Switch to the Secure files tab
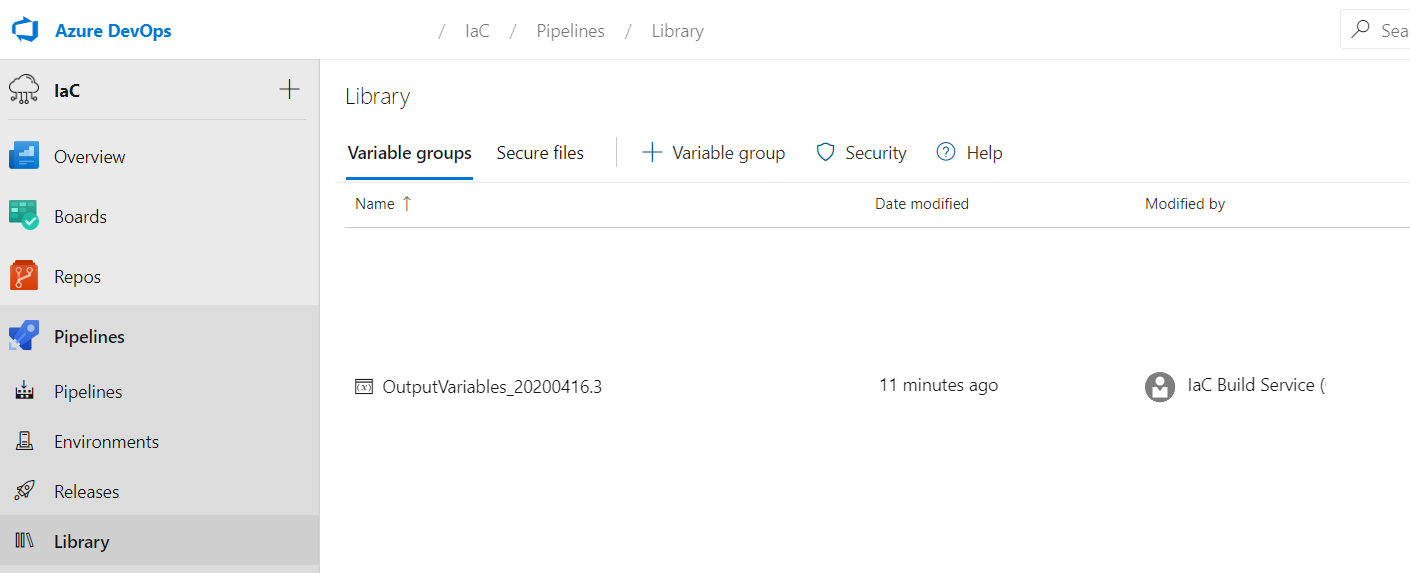This screenshot has width=1410, height=573. point(540,153)
